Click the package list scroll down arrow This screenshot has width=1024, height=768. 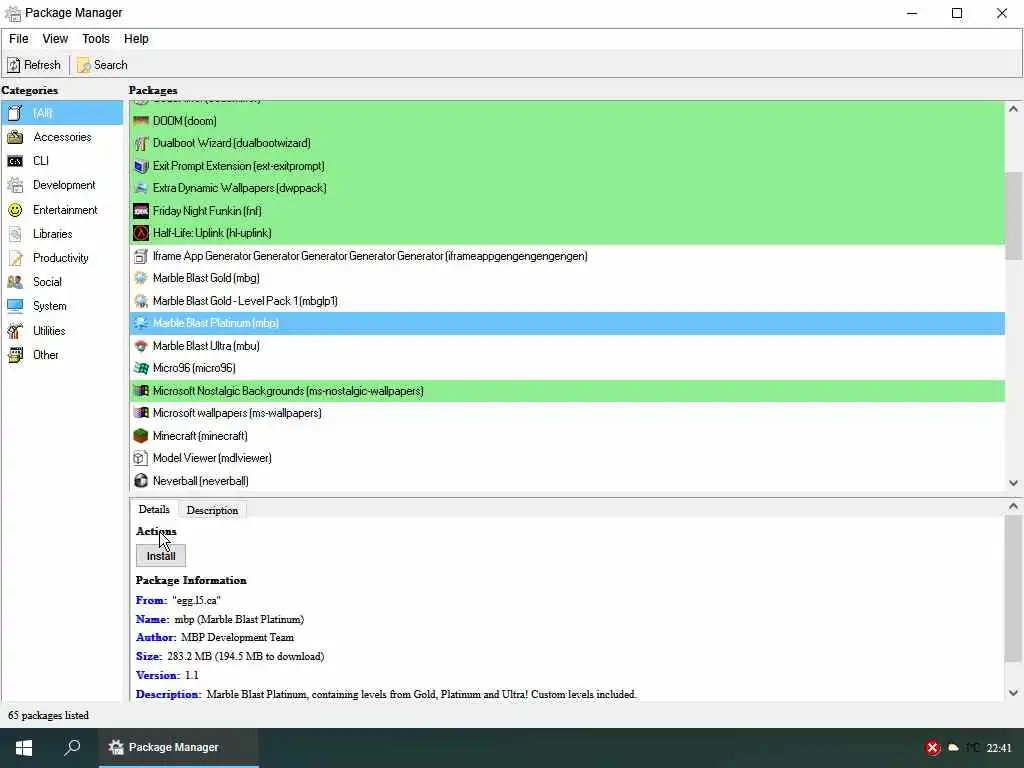[x=1013, y=483]
